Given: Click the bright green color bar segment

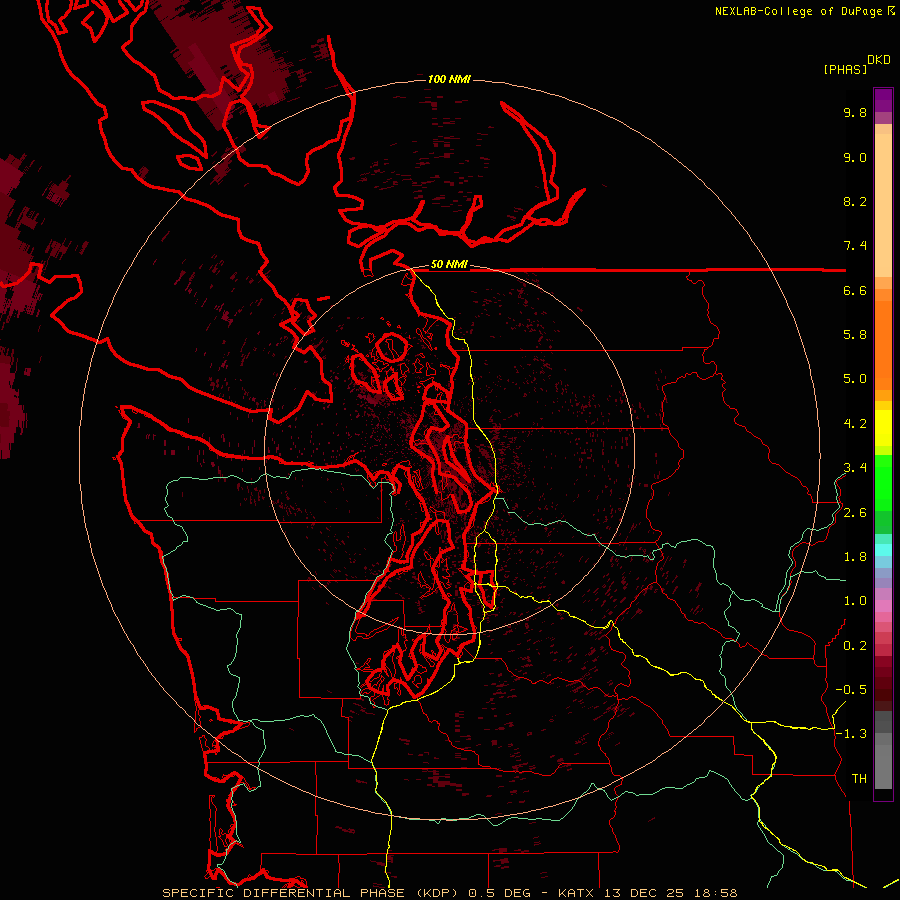Looking at the screenshot, I should tap(883, 482).
